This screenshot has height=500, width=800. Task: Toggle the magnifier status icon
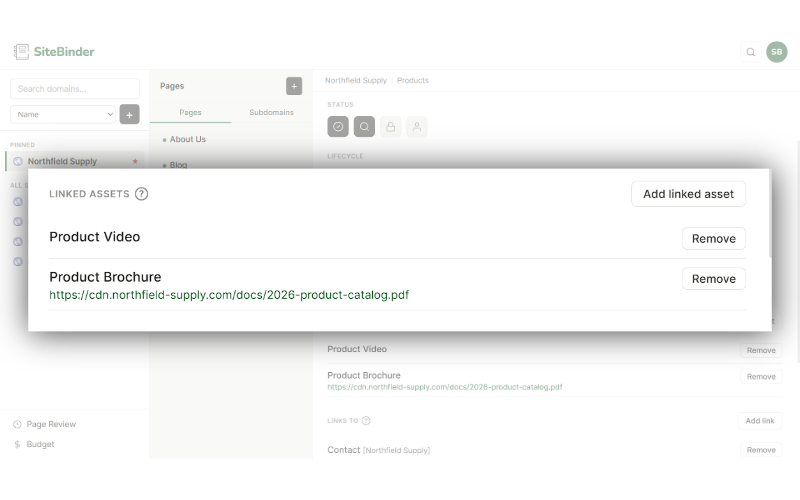(x=364, y=127)
